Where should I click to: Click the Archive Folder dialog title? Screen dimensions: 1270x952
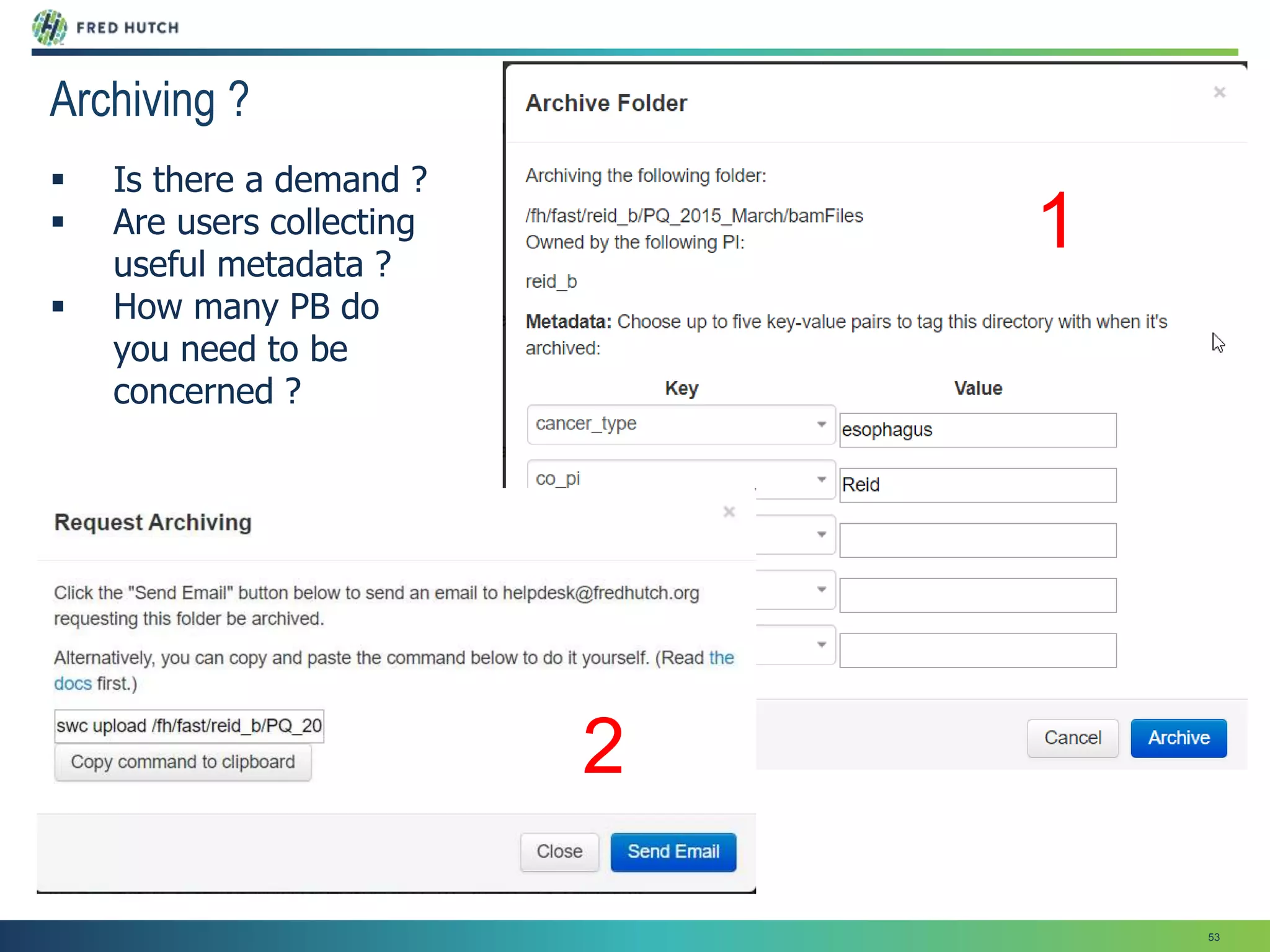606,103
